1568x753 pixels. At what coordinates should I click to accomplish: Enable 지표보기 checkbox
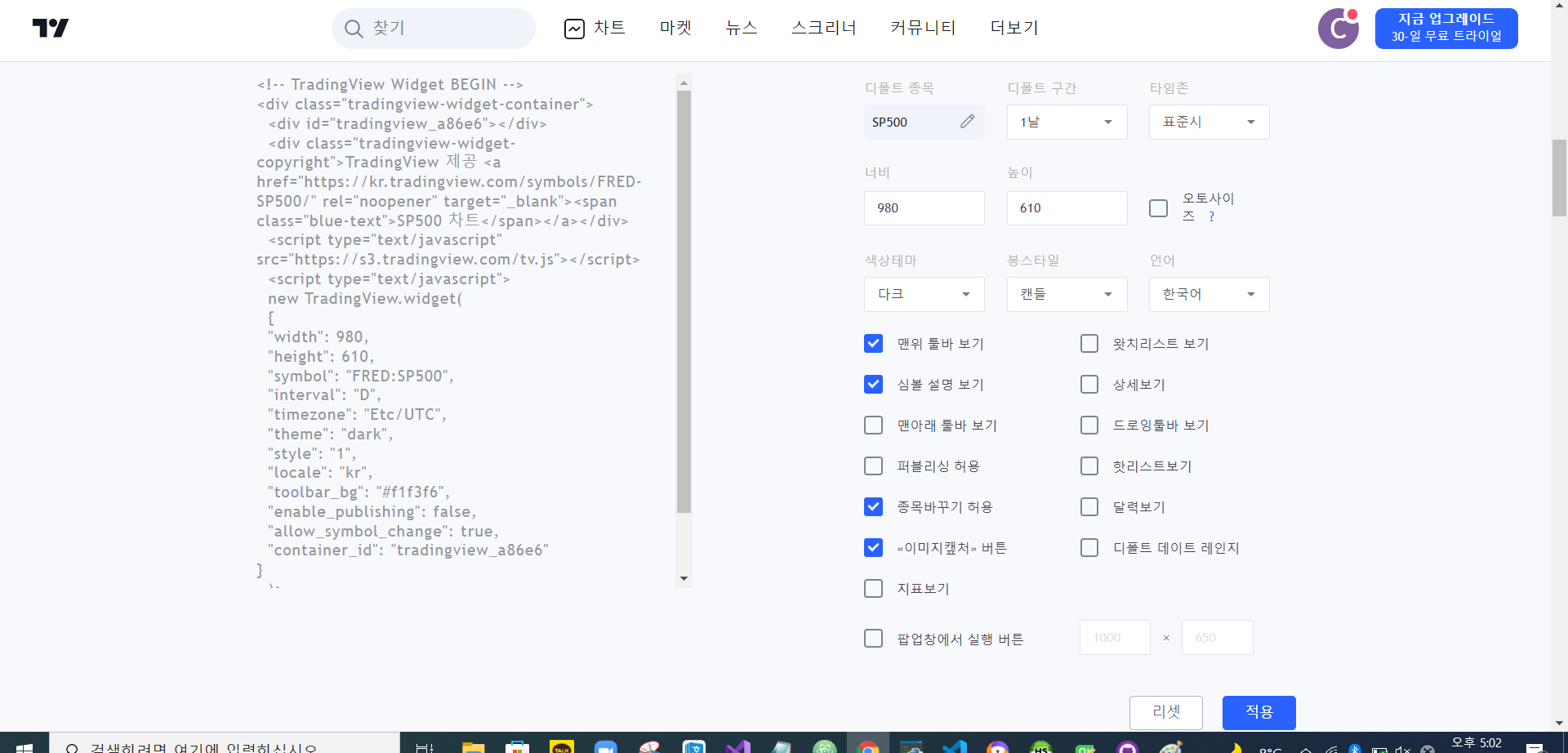pyautogui.click(x=873, y=588)
